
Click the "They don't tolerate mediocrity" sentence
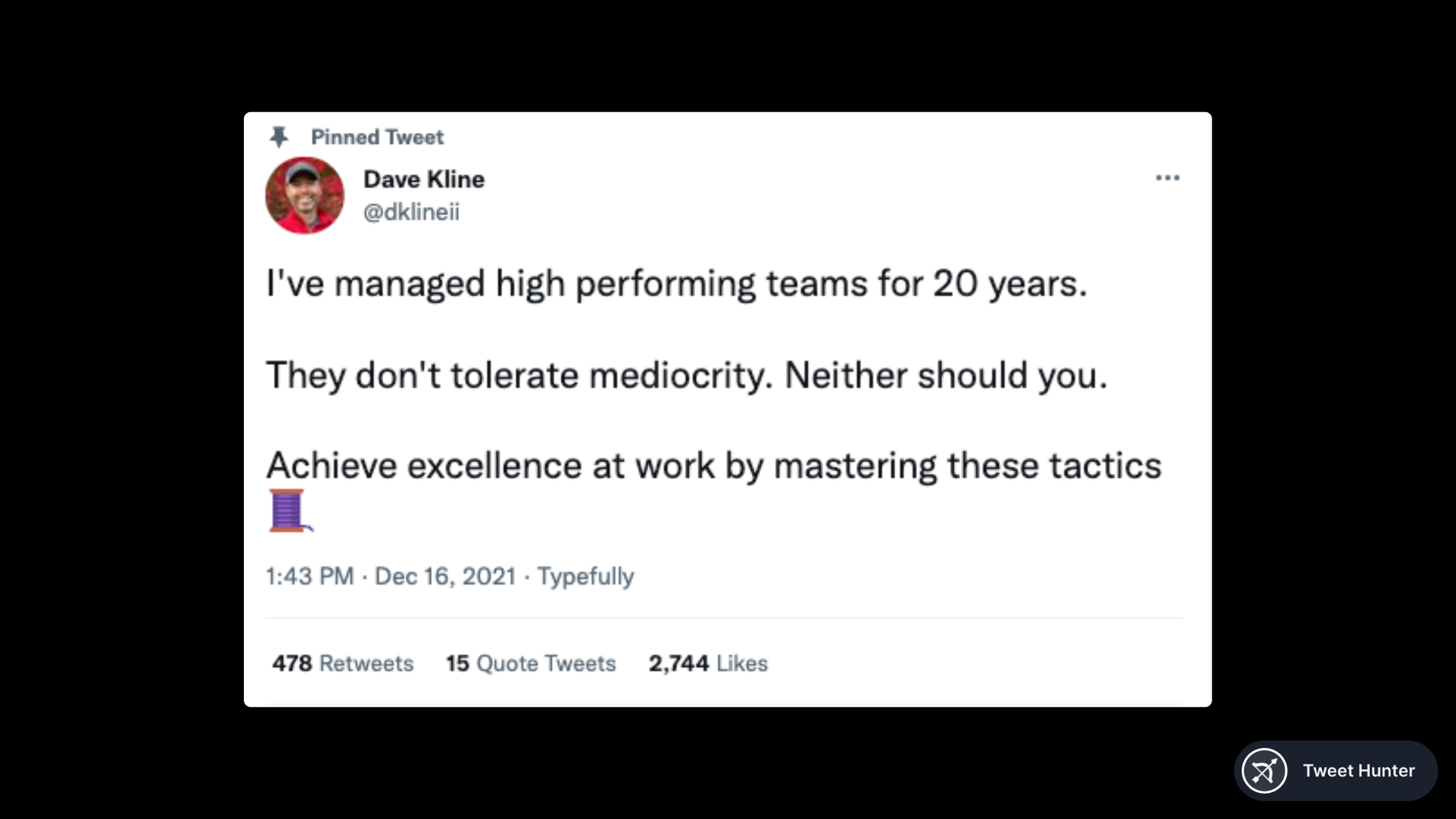(x=519, y=376)
